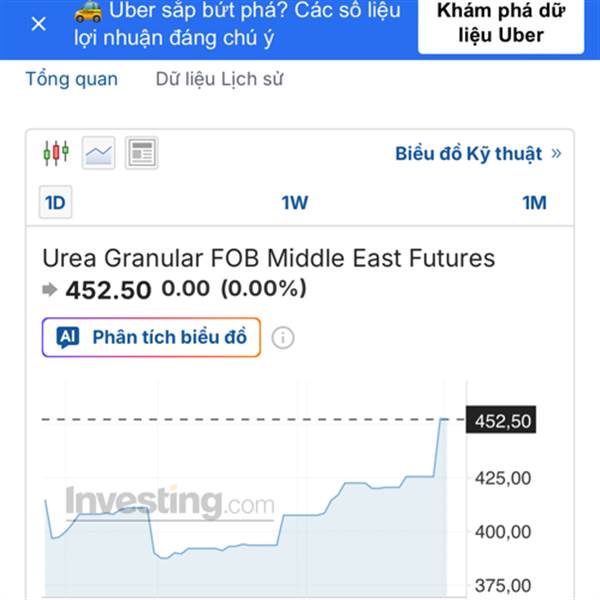This screenshot has height=600, width=600.
Task: Click the Urea Granular FOB Middle East Futures title
Action: coord(268,258)
